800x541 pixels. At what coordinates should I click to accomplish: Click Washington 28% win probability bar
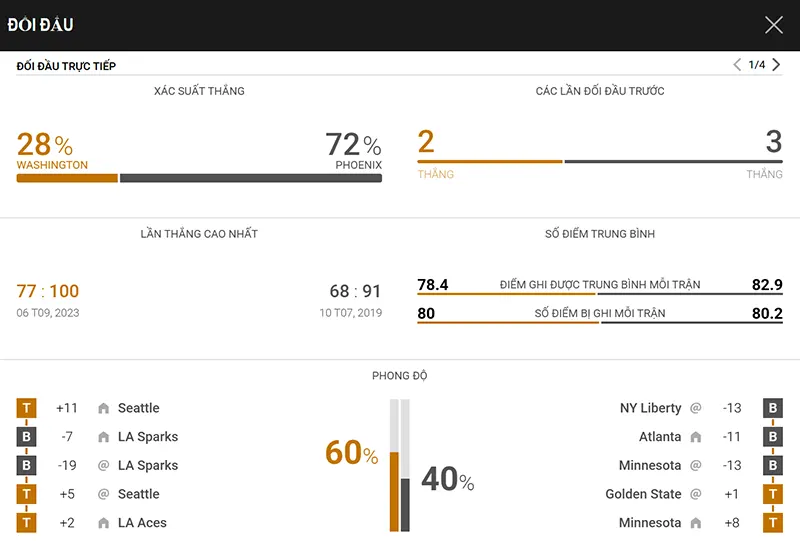click(67, 178)
